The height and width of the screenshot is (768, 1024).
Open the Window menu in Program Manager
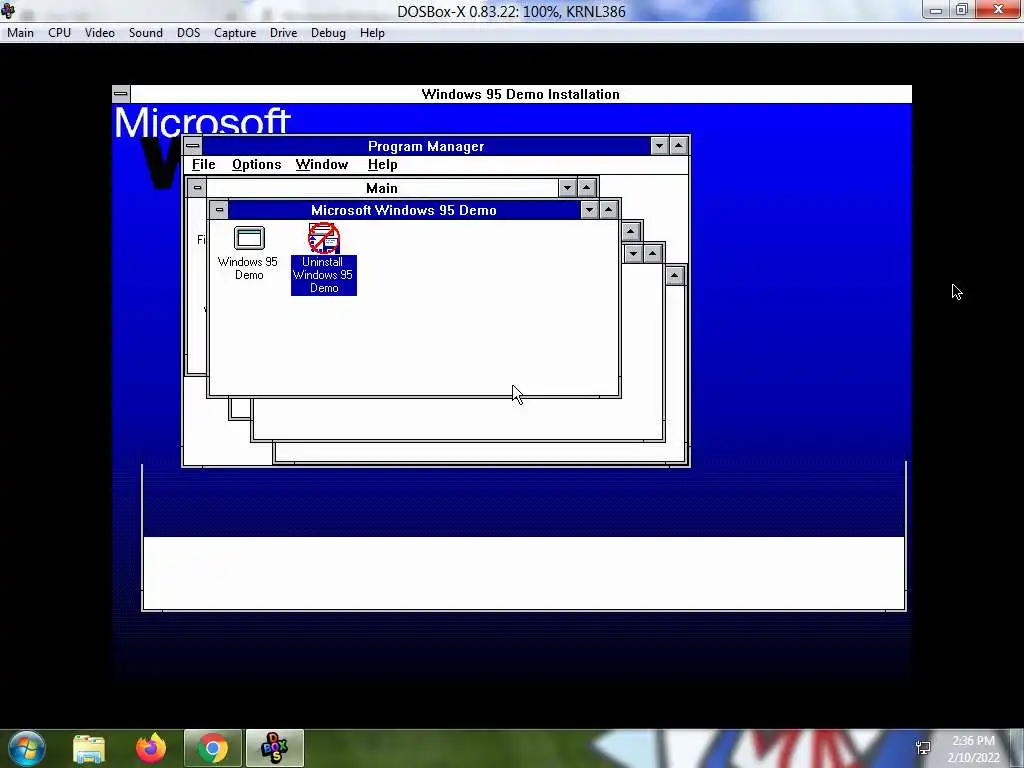point(322,165)
